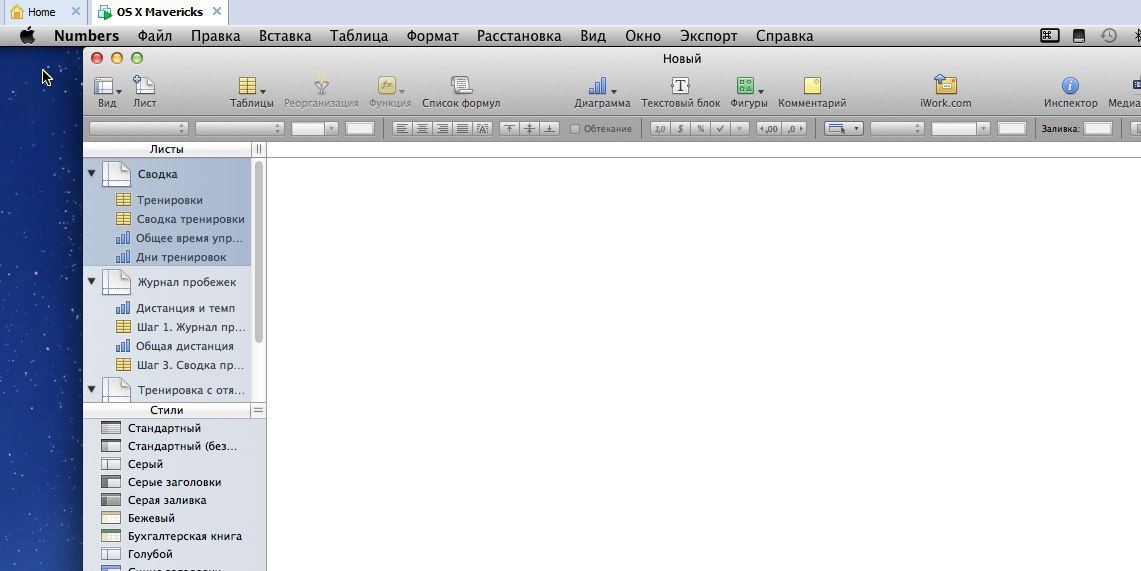Apply percent % format
1141x571 pixels.
(700, 129)
